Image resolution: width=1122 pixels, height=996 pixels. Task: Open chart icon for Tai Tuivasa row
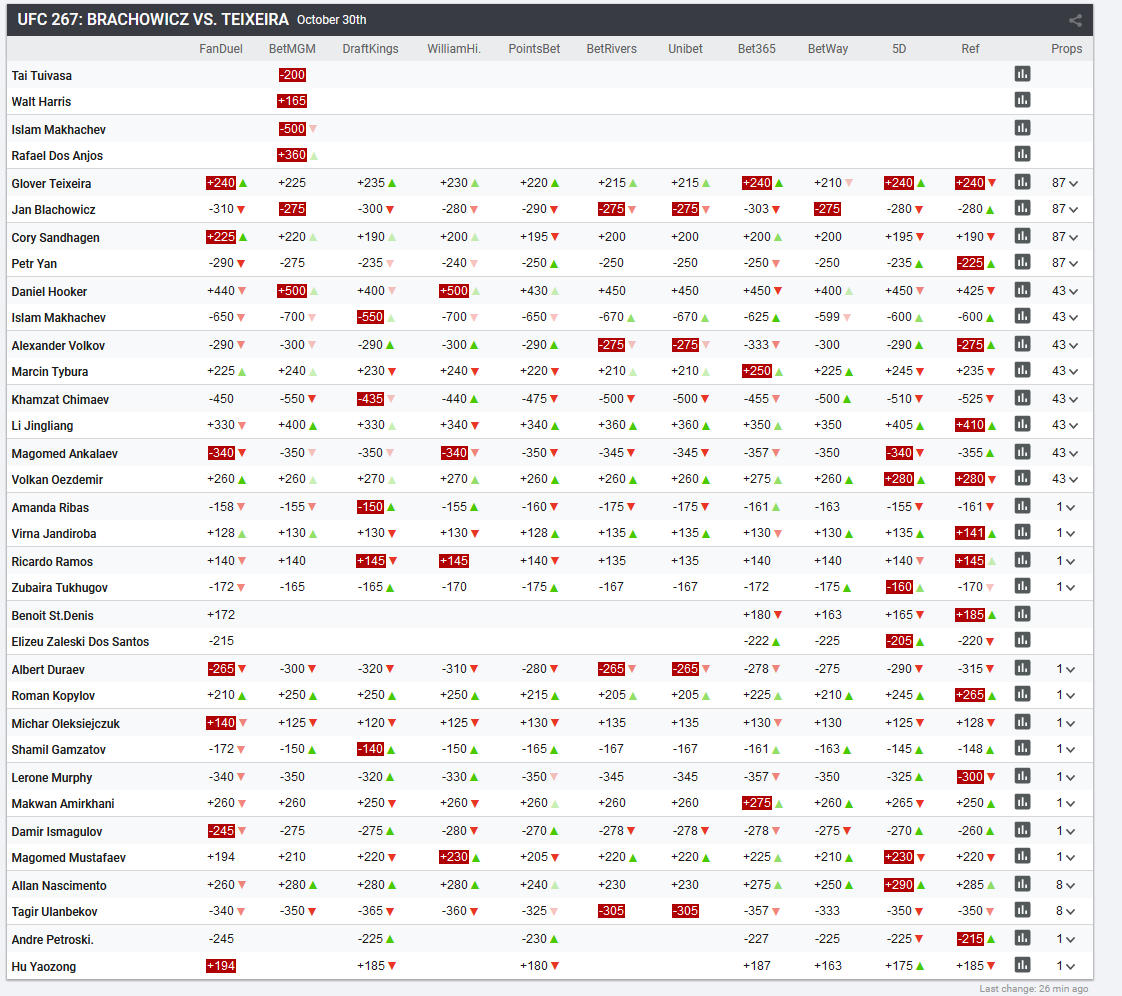(x=1023, y=74)
